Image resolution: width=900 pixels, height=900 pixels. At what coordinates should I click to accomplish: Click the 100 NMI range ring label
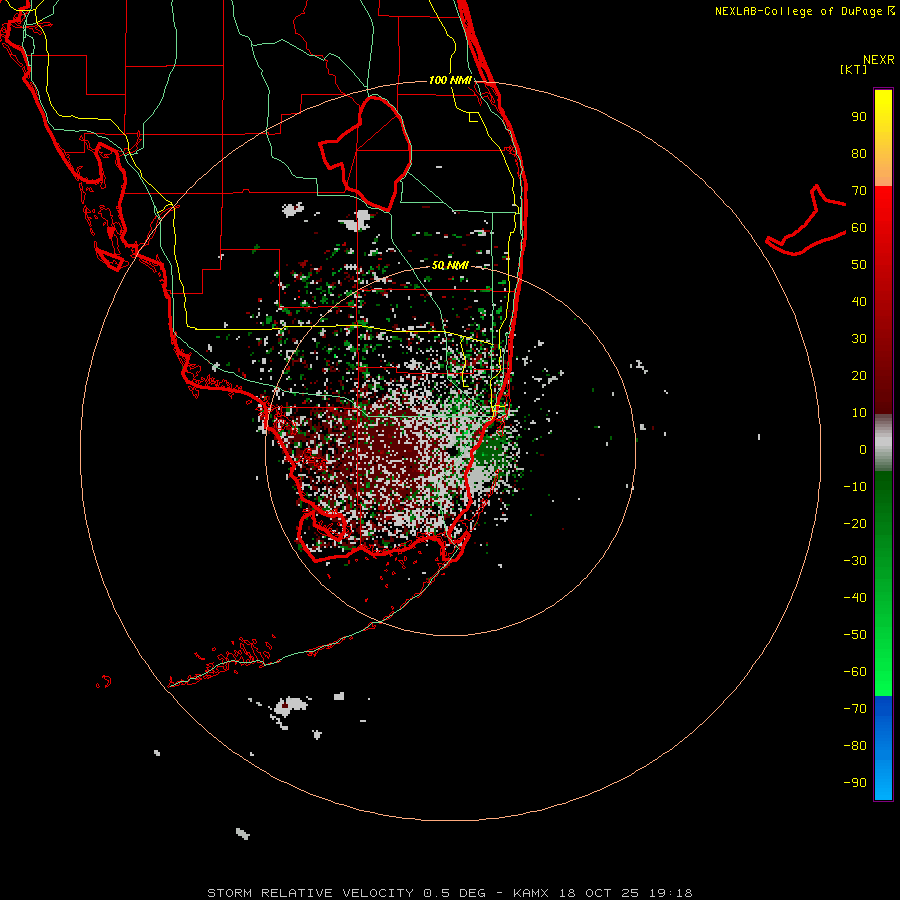pyautogui.click(x=450, y=80)
